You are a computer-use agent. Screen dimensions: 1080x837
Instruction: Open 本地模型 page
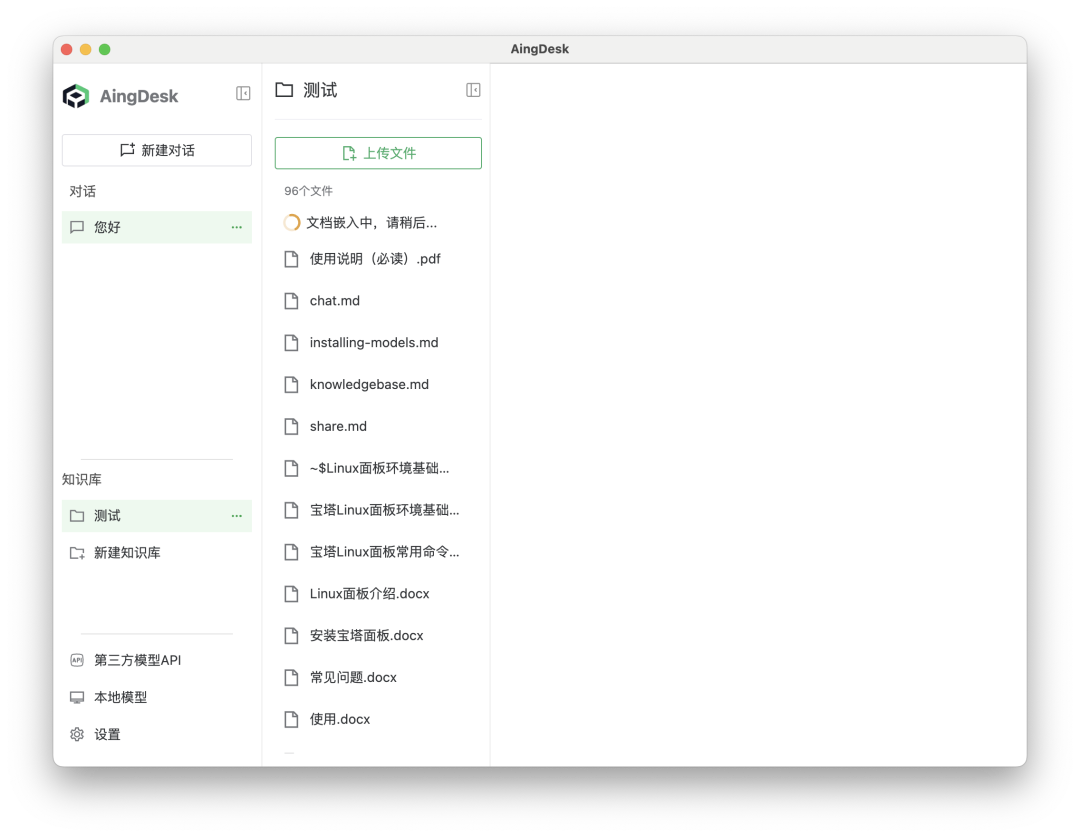(x=120, y=697)
